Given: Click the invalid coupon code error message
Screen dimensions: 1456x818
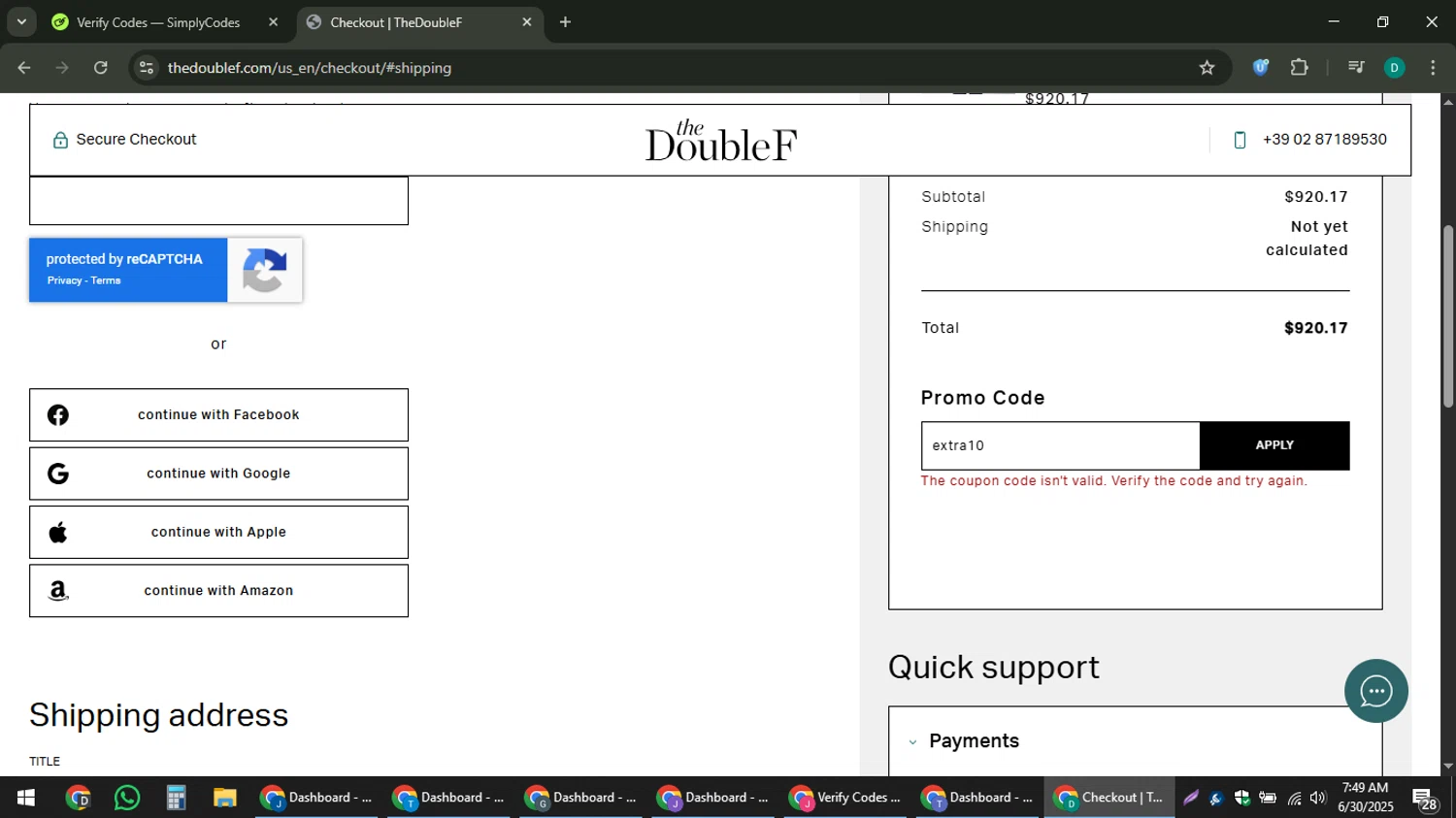Looking at the screenshot, I should (x=1113, y=481).
